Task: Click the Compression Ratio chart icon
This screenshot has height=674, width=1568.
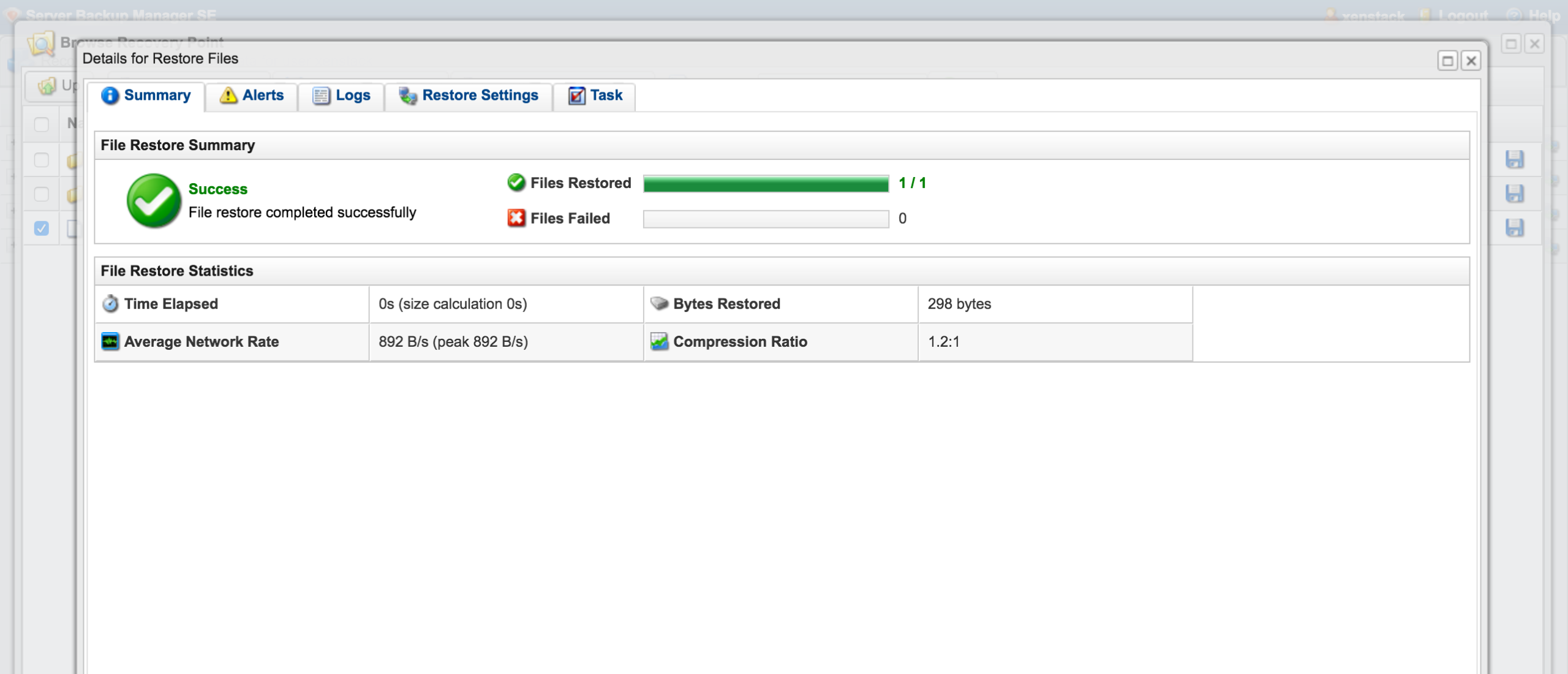Action: tap(659, 342)
